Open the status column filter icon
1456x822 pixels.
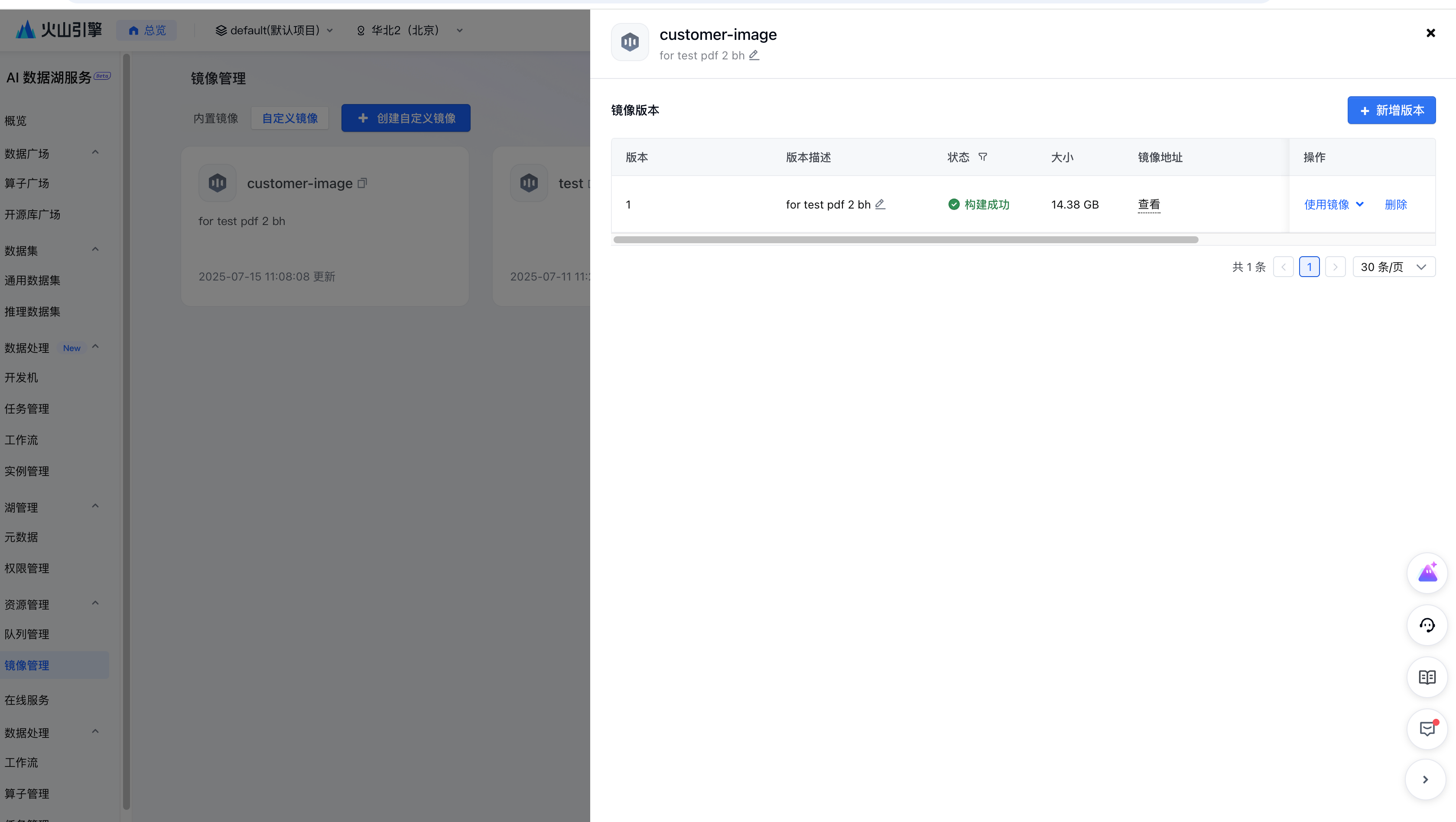[x=983, y=157]
